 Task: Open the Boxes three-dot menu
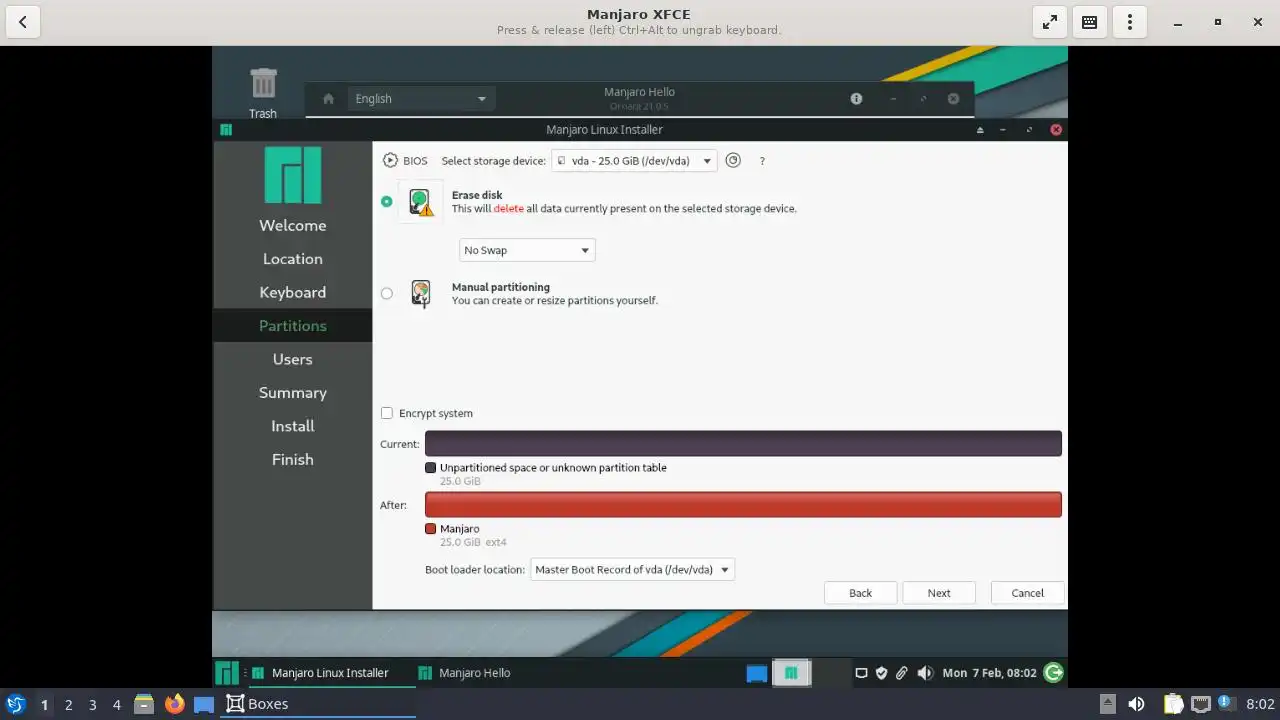point(1130,22)
